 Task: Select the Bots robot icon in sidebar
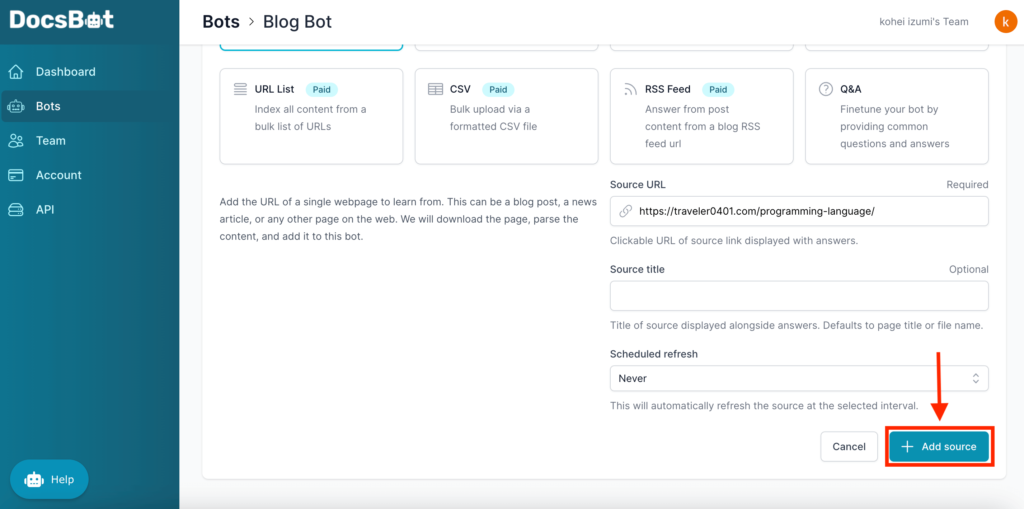[x=16, y=107]
